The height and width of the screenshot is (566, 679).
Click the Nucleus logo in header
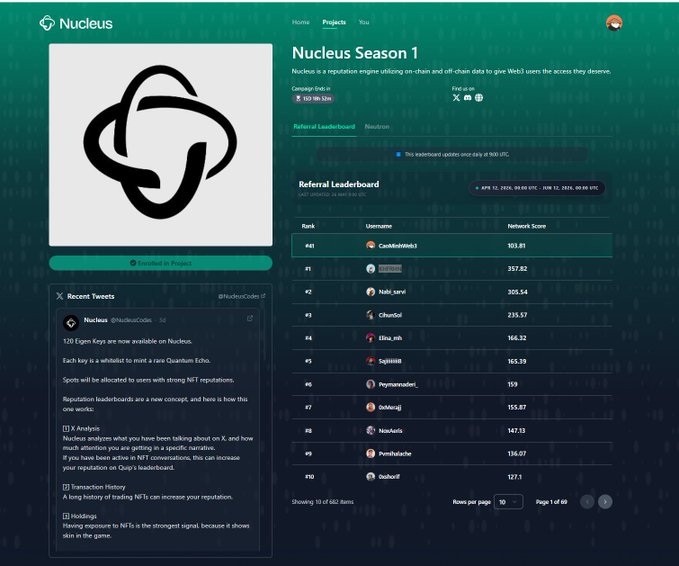[x=76, y=23]
